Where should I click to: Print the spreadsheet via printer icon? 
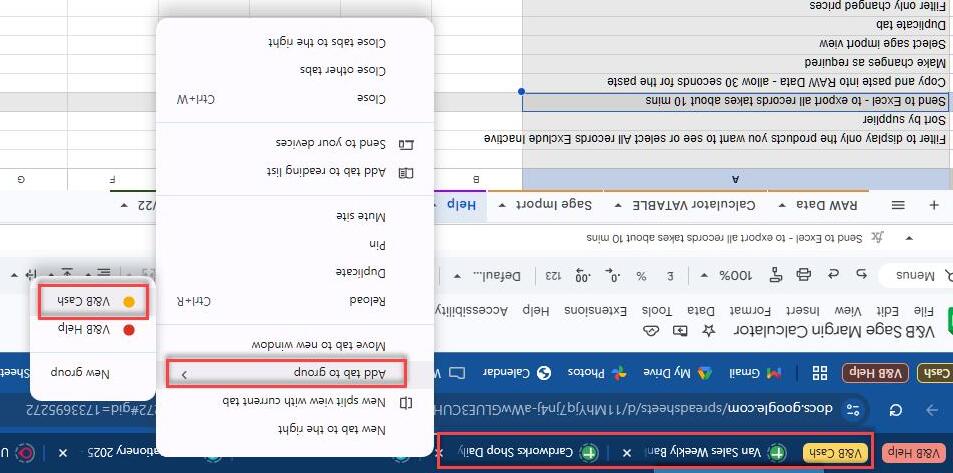803,275
